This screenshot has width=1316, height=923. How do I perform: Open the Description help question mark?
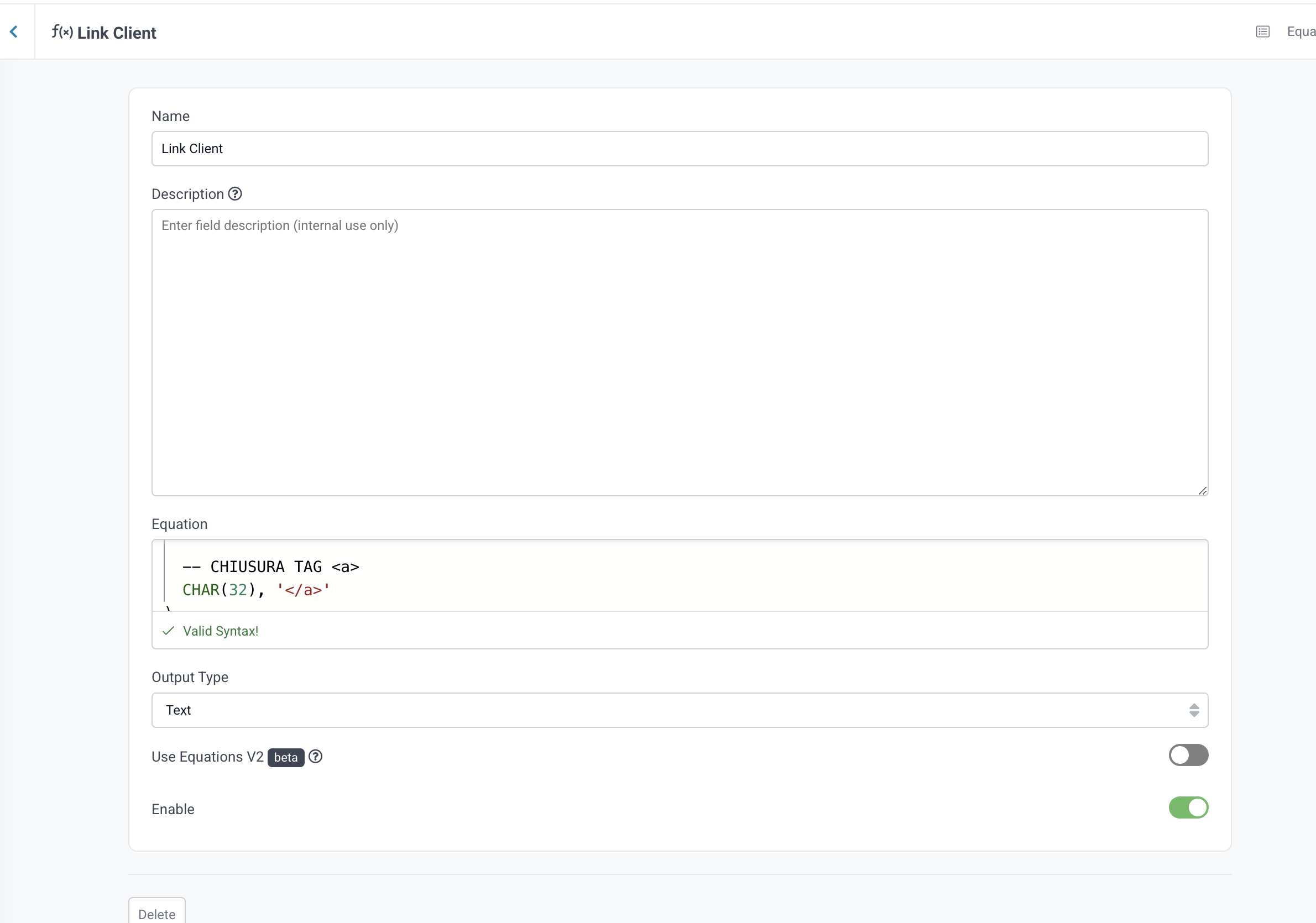tap(235, 193)
